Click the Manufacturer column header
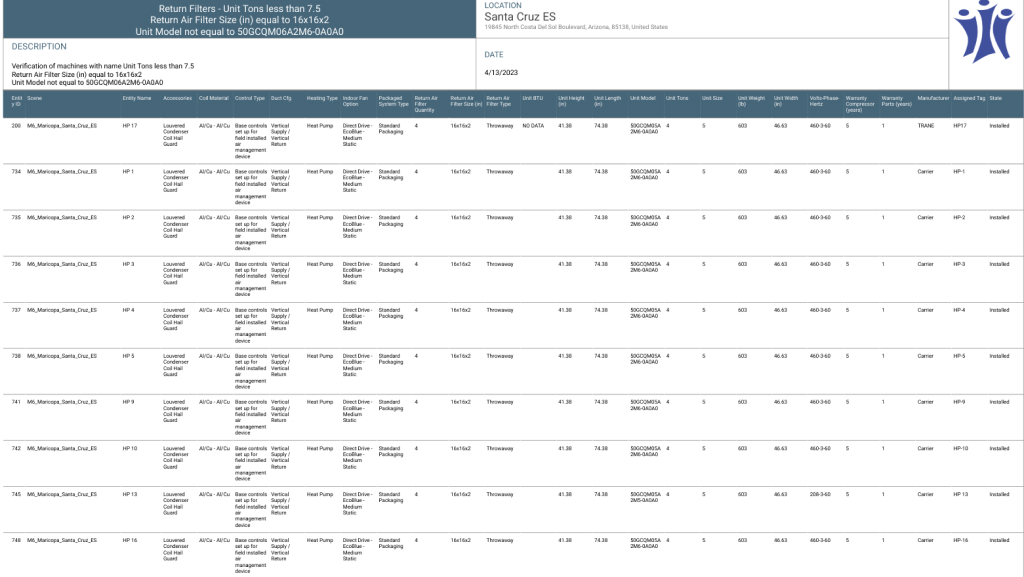This screenshot has height=577, width=1024. [932, 99]
